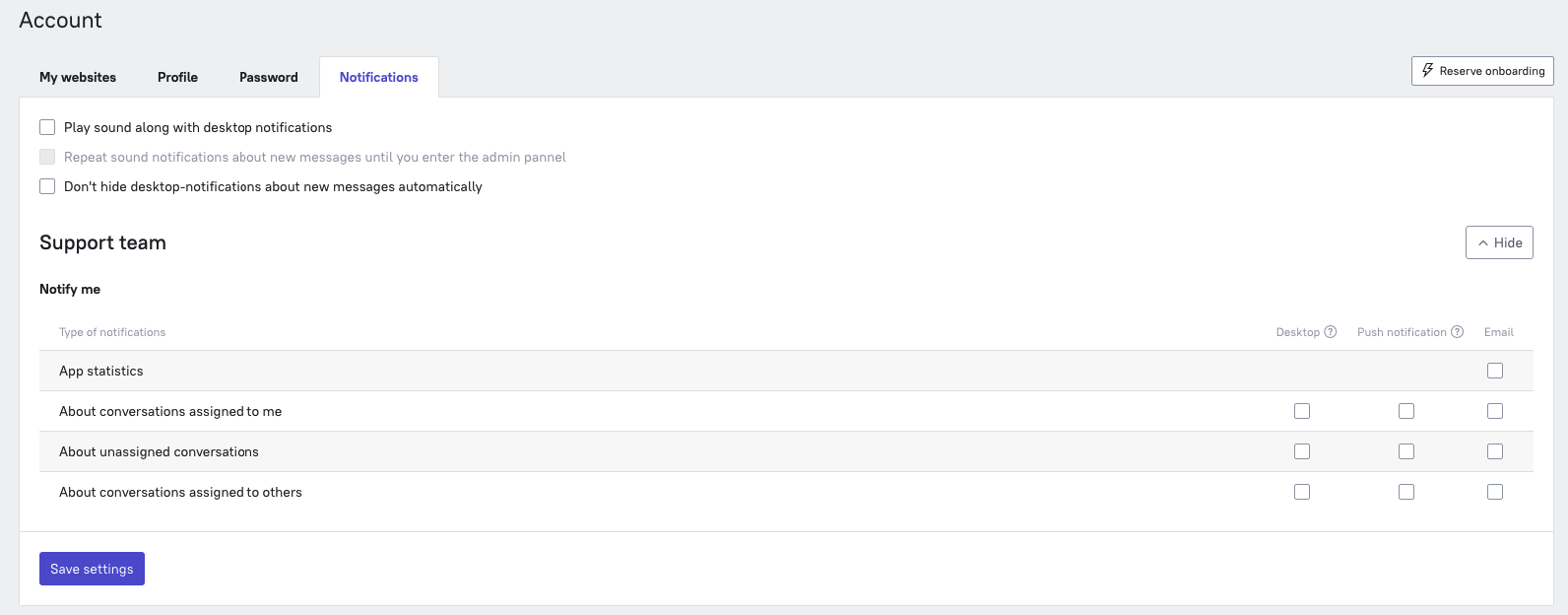This screenshot has width=1568, height=615.
Task: Click the Reserve onboarding button
Action: point(1482,71)
